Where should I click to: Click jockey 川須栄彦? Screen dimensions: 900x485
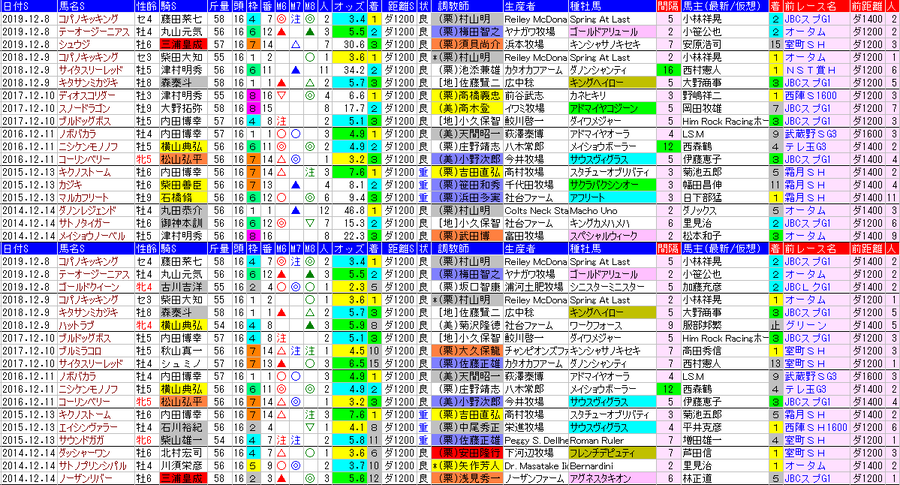[x=181, y=465]
